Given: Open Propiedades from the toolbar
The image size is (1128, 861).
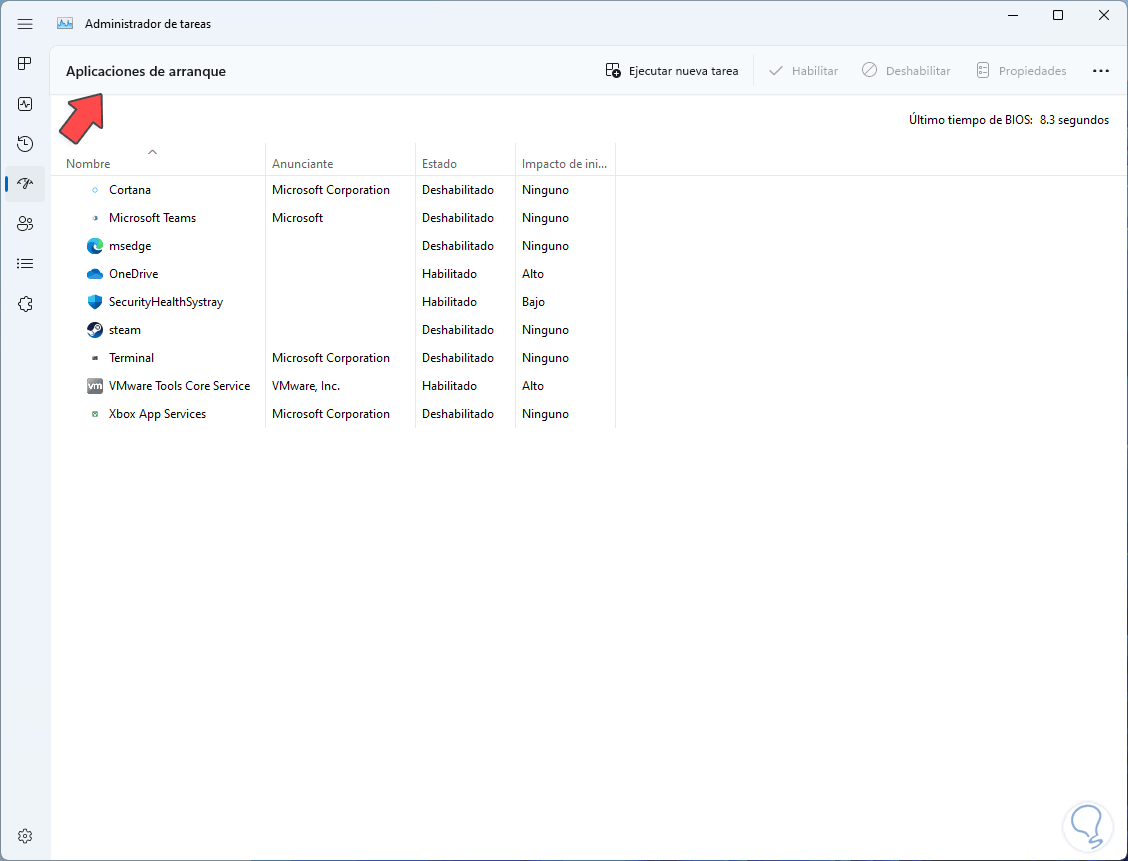Looking at the screenshot, I should [1021, 71].
